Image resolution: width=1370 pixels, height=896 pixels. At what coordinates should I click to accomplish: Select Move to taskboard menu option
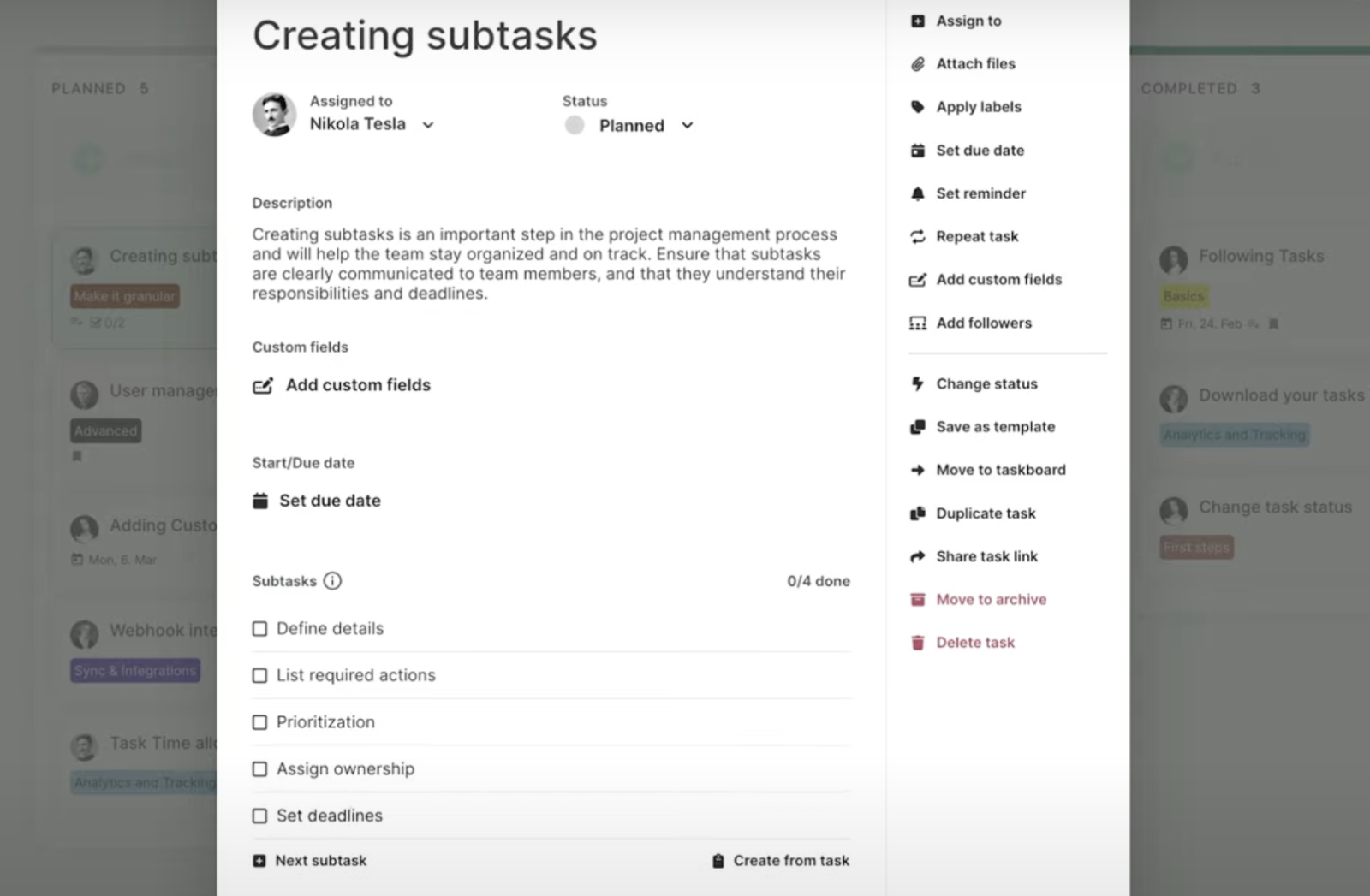(1000, 470)
